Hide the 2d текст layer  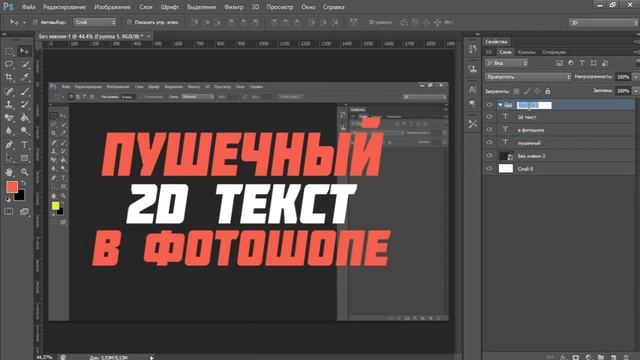pos(489,117)
